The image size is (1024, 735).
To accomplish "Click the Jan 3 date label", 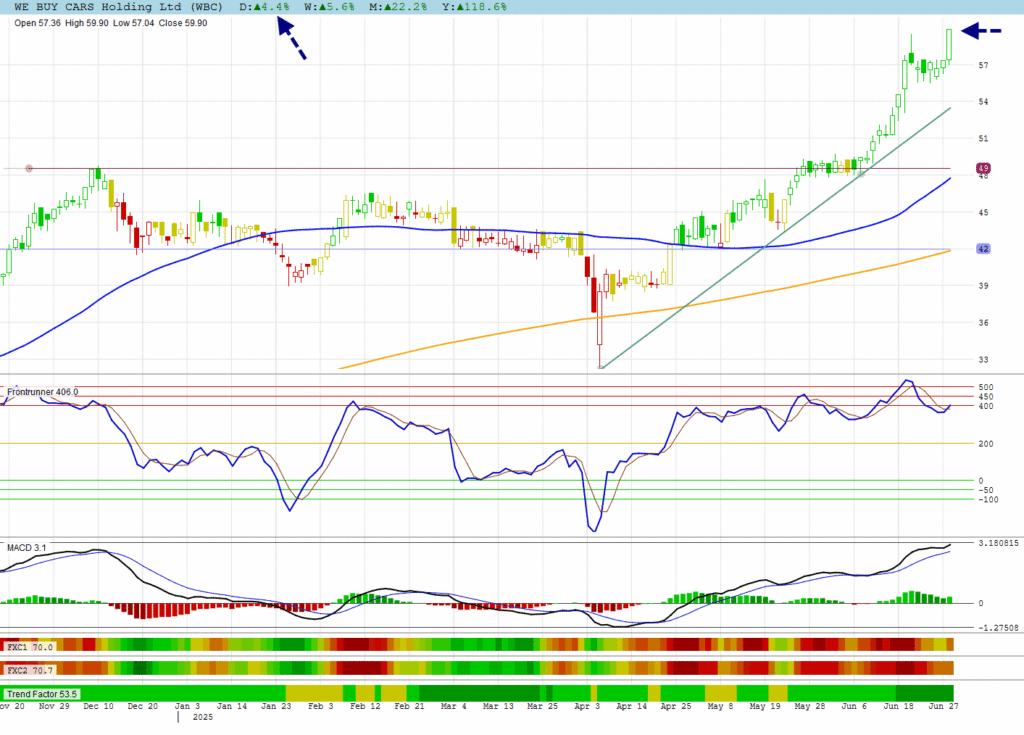I will [187, 706].
